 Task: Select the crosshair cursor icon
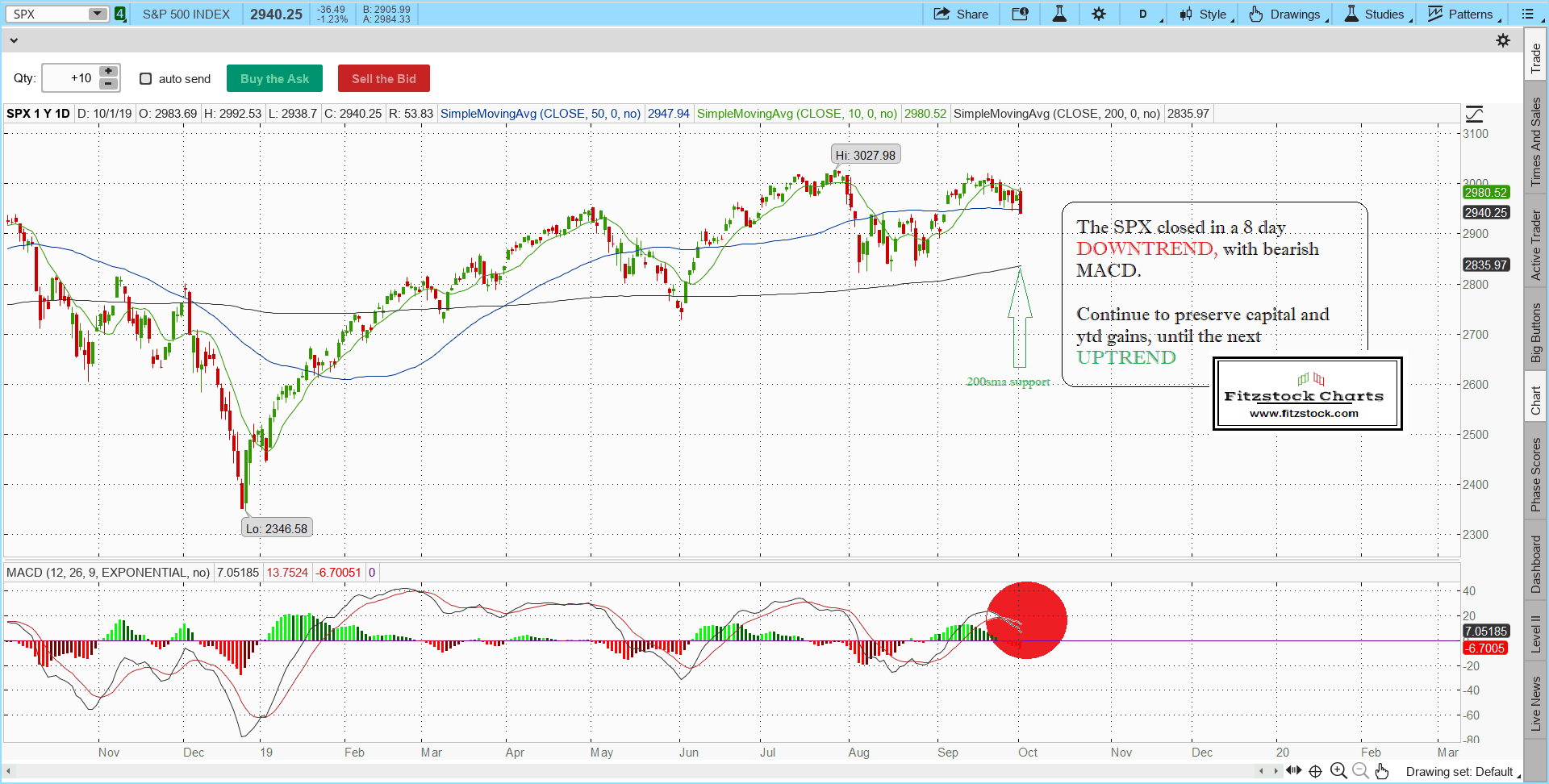click(x=1316, y=771)
